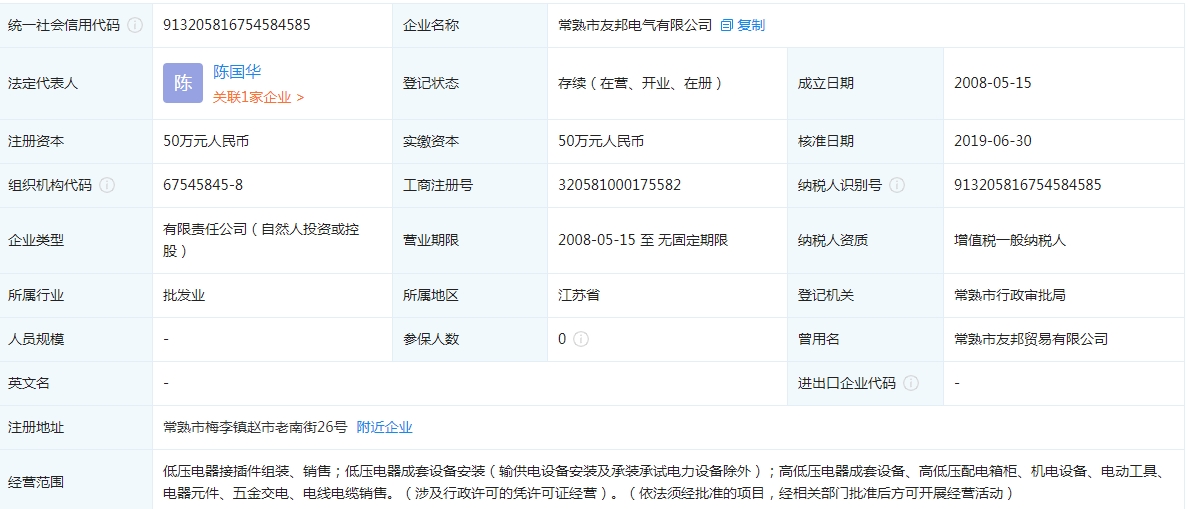Click company name 常熟市友邦电气有限公司
The height and width of the screenshot is (509, 1190).
pyautogui.click(x=635, y=25)
